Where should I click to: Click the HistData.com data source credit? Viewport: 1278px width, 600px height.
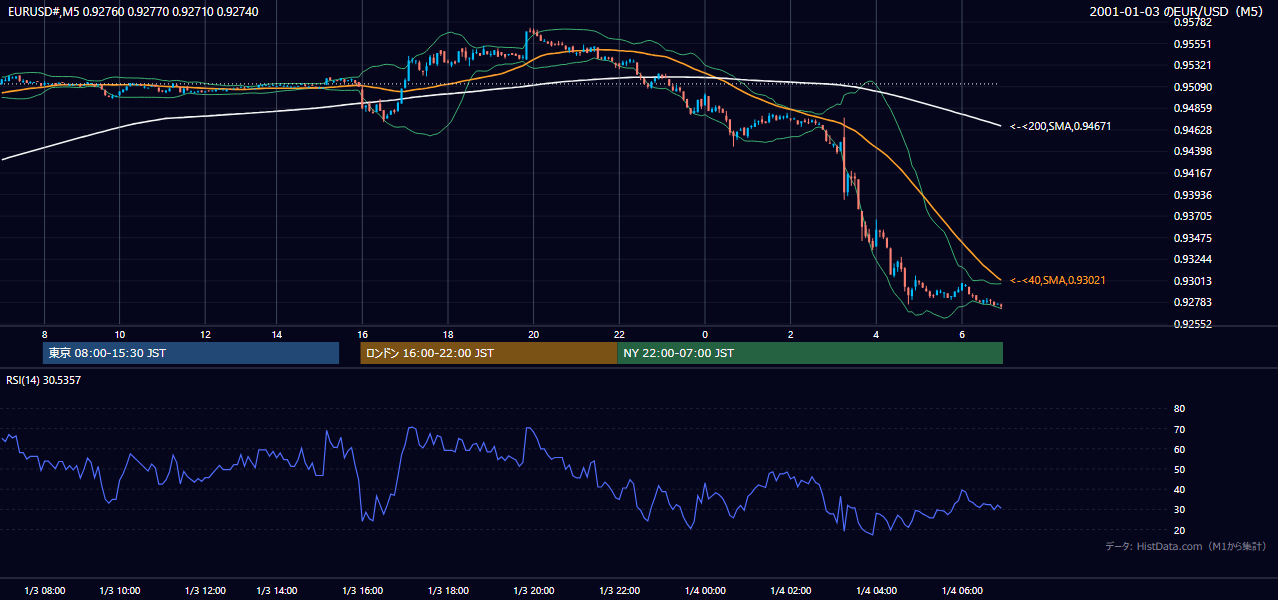[x=1186, y=546]
